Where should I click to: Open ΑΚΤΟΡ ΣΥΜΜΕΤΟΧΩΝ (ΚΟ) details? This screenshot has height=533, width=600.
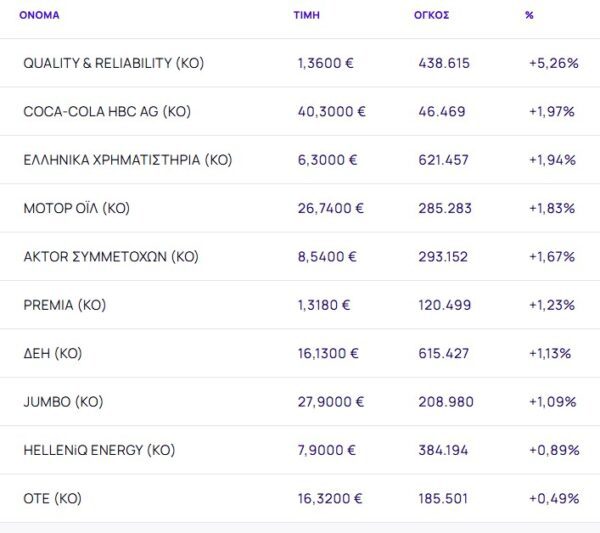[x=111, y=257]
